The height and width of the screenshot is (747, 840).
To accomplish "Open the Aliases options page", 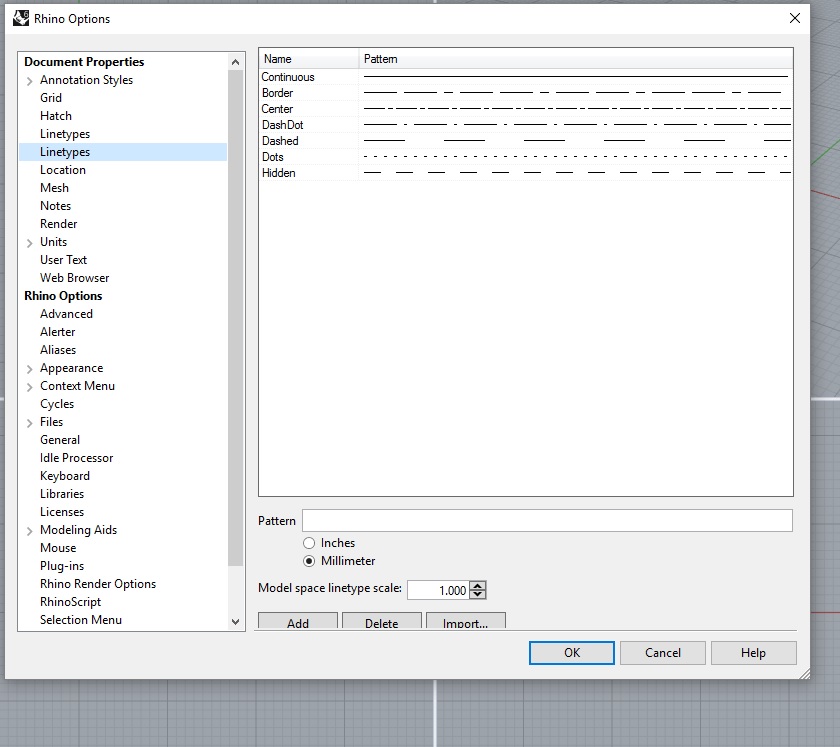I will click(58, 349).
